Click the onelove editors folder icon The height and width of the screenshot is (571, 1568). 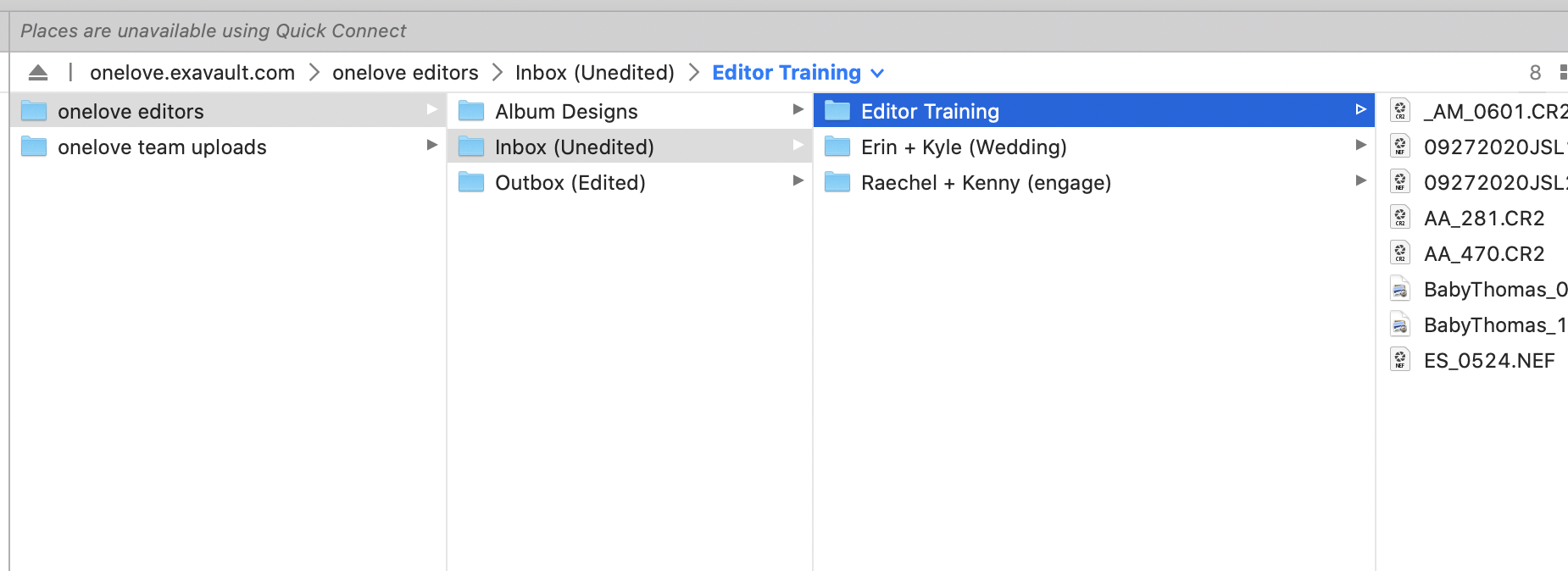coord(34,111)
